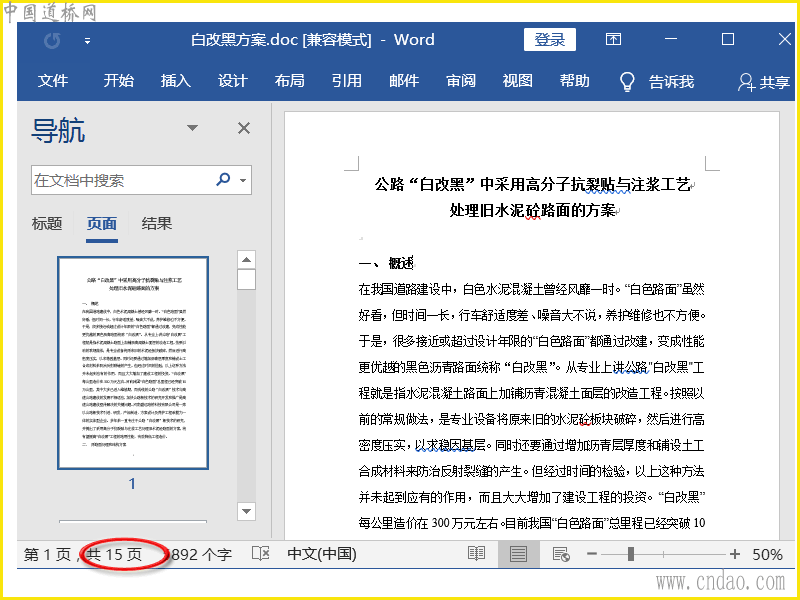Viewport: 800px width, 600px height.
Task: Open the 审阅 ribbon tab
Action: point(461,81)
